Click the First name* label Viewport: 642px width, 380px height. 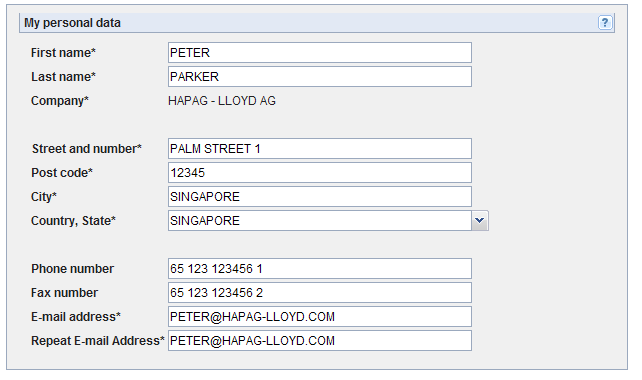(x=63, y=53)
